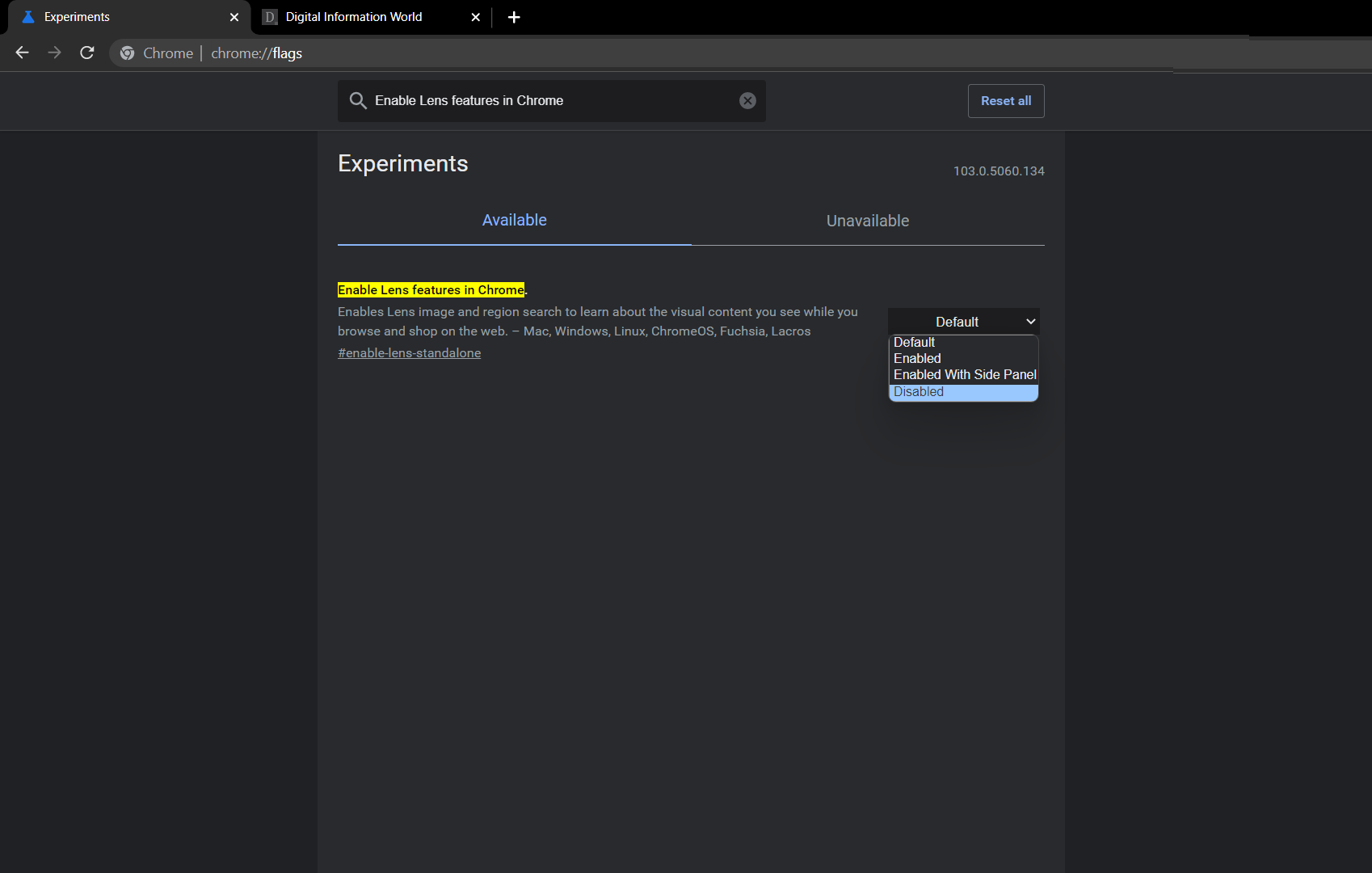Select the Unavailable experiments tab
The image size is (1372, 873).
[868, 221]
